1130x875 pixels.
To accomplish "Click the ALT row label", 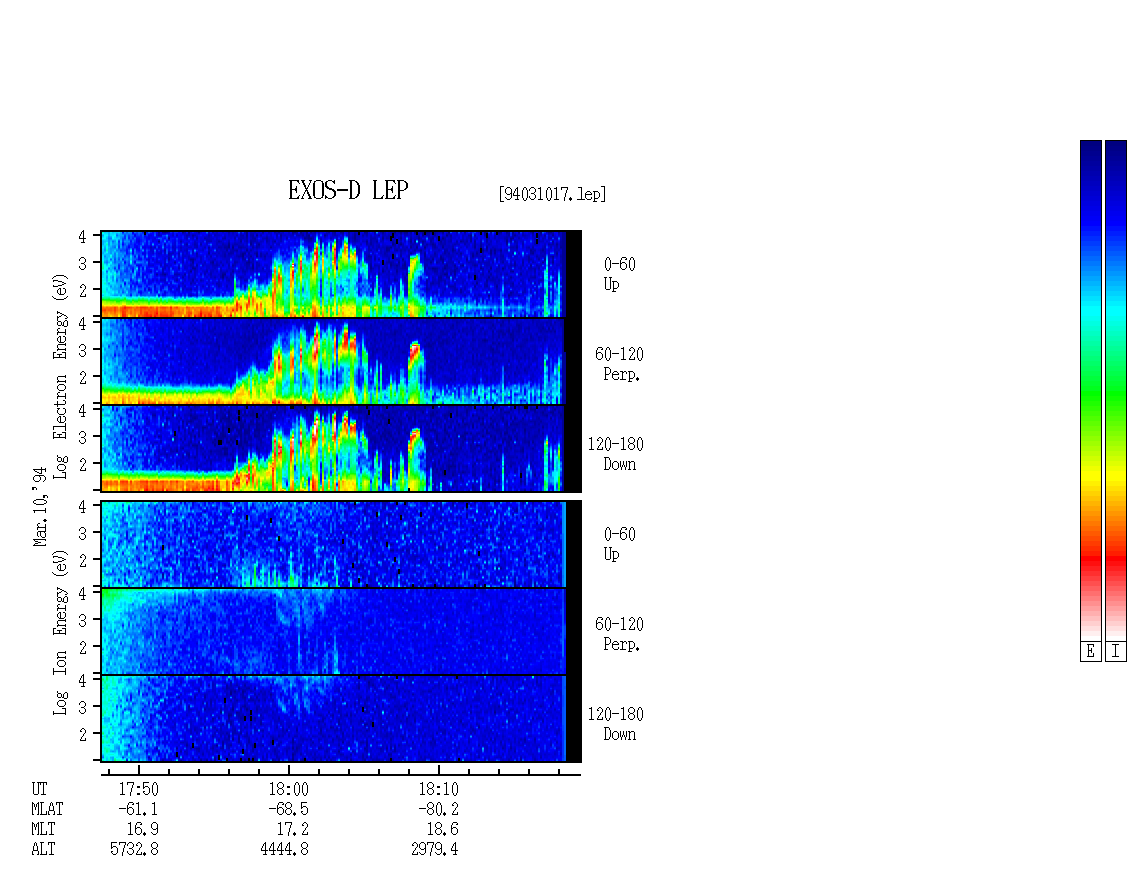I will pyautogui.click(x=43, y=850).
